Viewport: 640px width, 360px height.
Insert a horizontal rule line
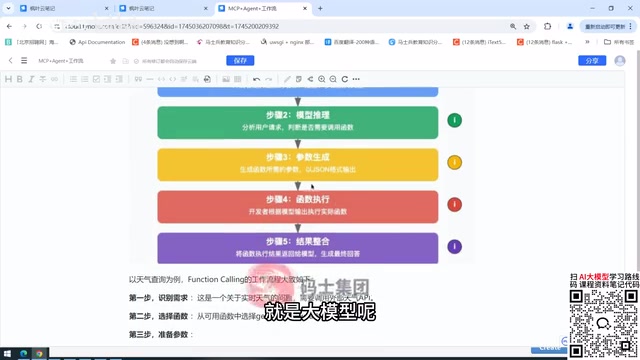[150, 79]
